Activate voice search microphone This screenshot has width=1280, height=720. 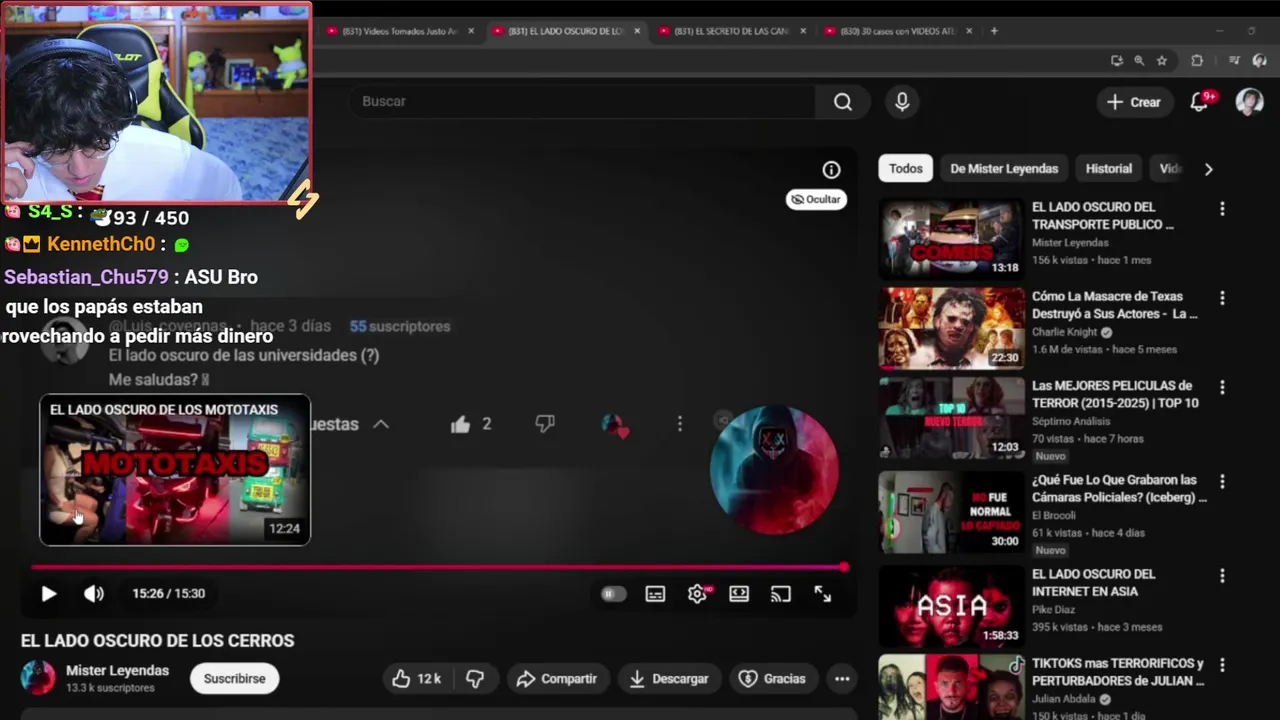click(902, 102)
